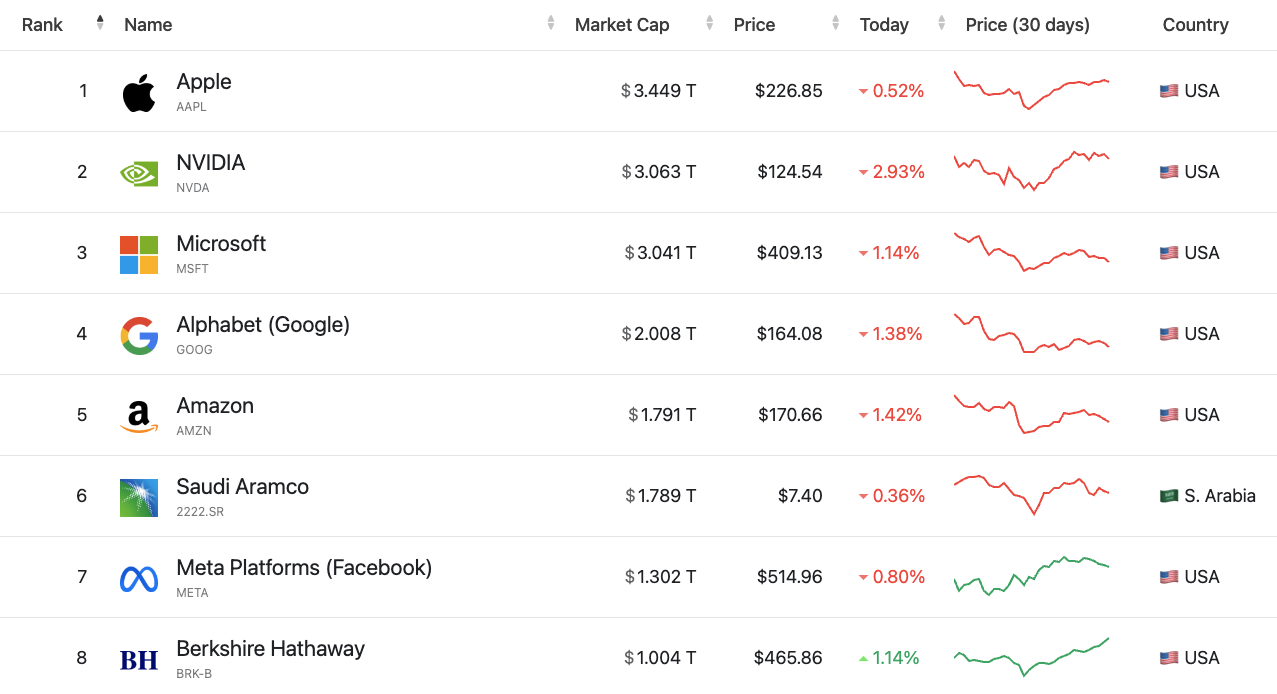This screenshot has height=694, width=1277.
Task: Click the Amazon logo icon
Action: coord(139,416)
